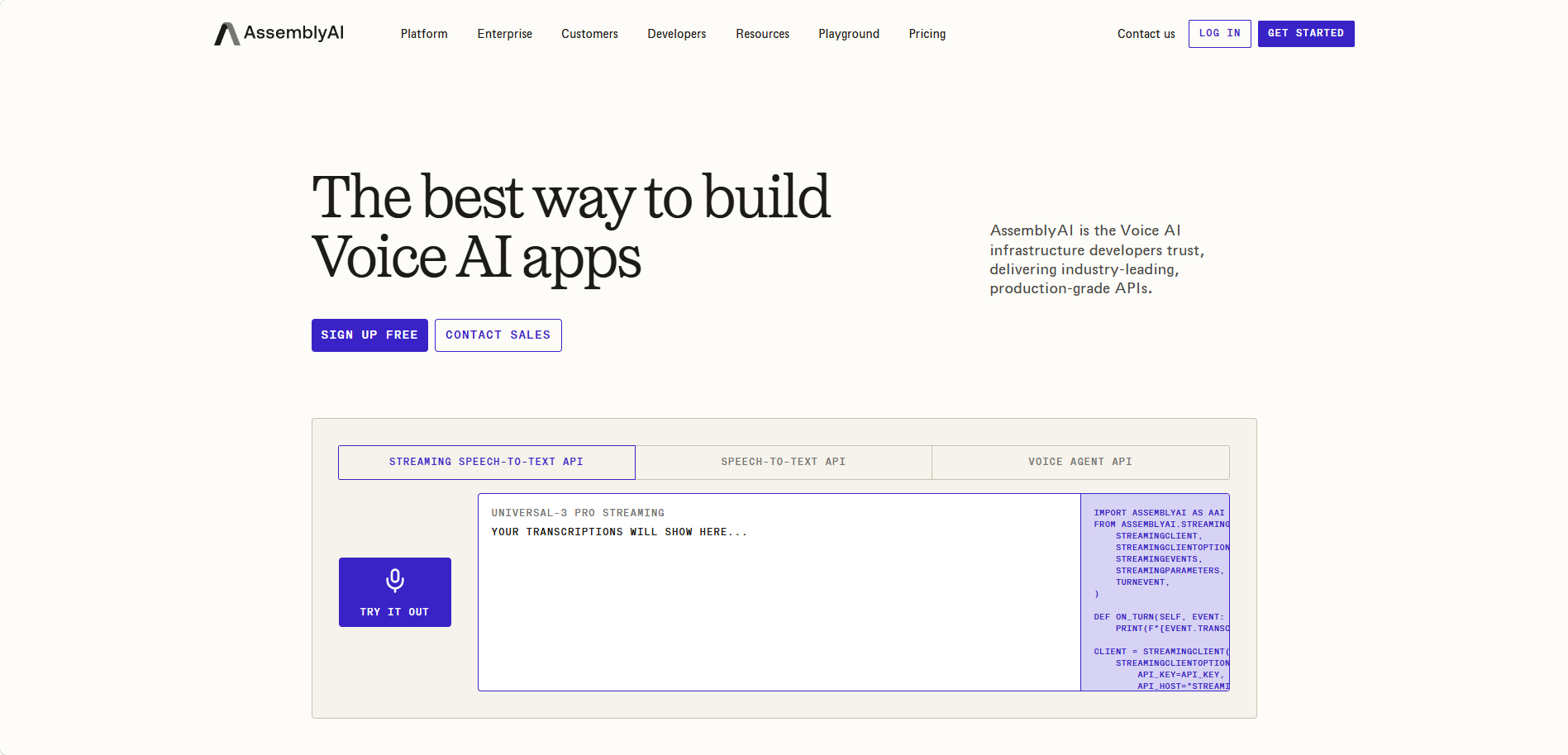Click the microphone Try It Out button
1568x755 pixels.
click(x=395, y=592)
